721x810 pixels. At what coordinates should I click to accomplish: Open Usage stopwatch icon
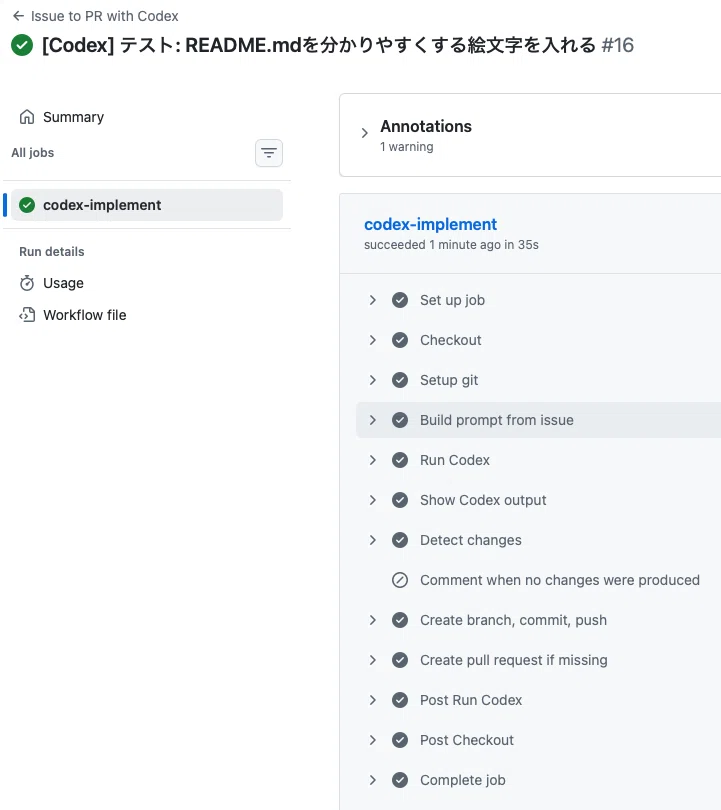coord(27,283)
